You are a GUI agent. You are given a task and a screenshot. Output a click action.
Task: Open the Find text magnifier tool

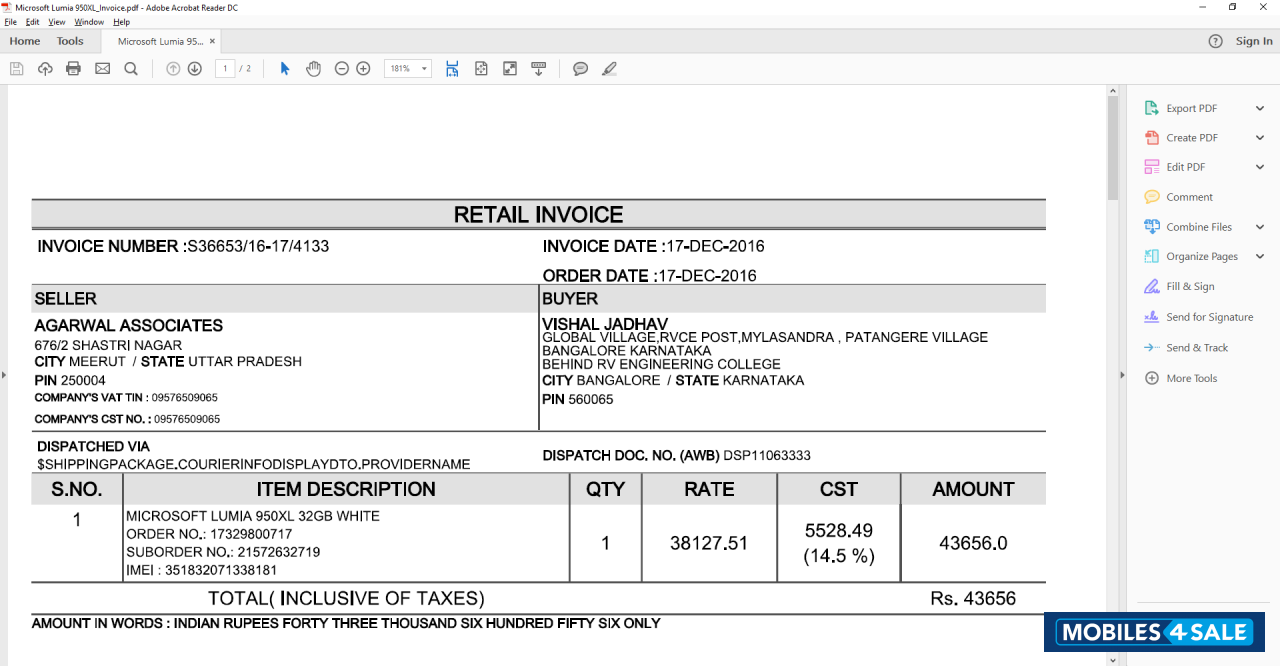(131, 69)
